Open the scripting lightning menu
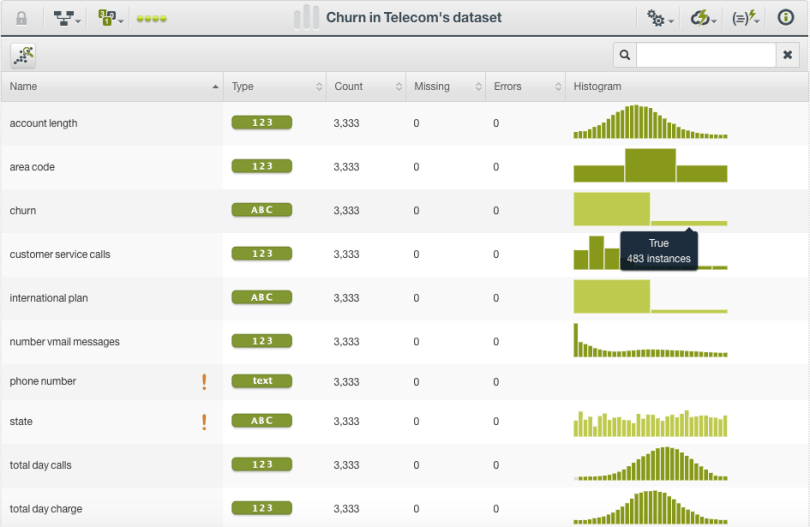810x527 pixels. pos(745,18)
